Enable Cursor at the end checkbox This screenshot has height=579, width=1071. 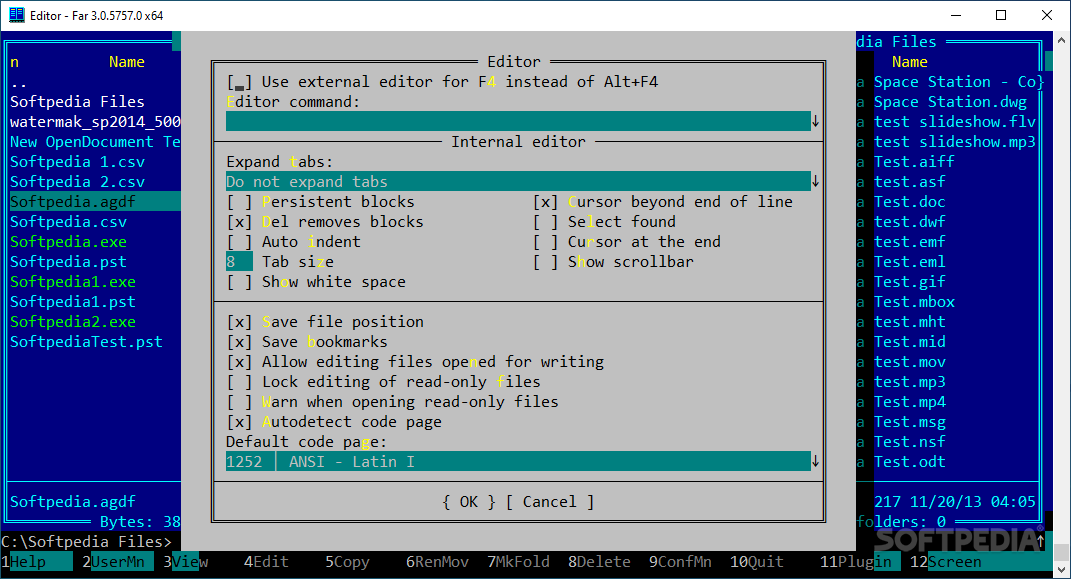coord(545,242)
